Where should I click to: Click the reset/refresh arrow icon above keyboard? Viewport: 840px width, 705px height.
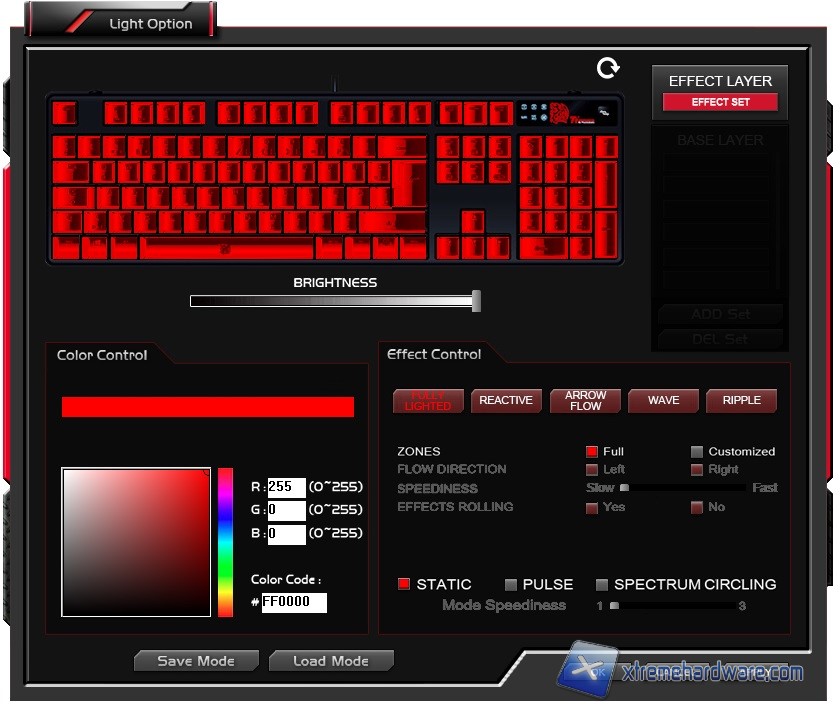[608, 68]
